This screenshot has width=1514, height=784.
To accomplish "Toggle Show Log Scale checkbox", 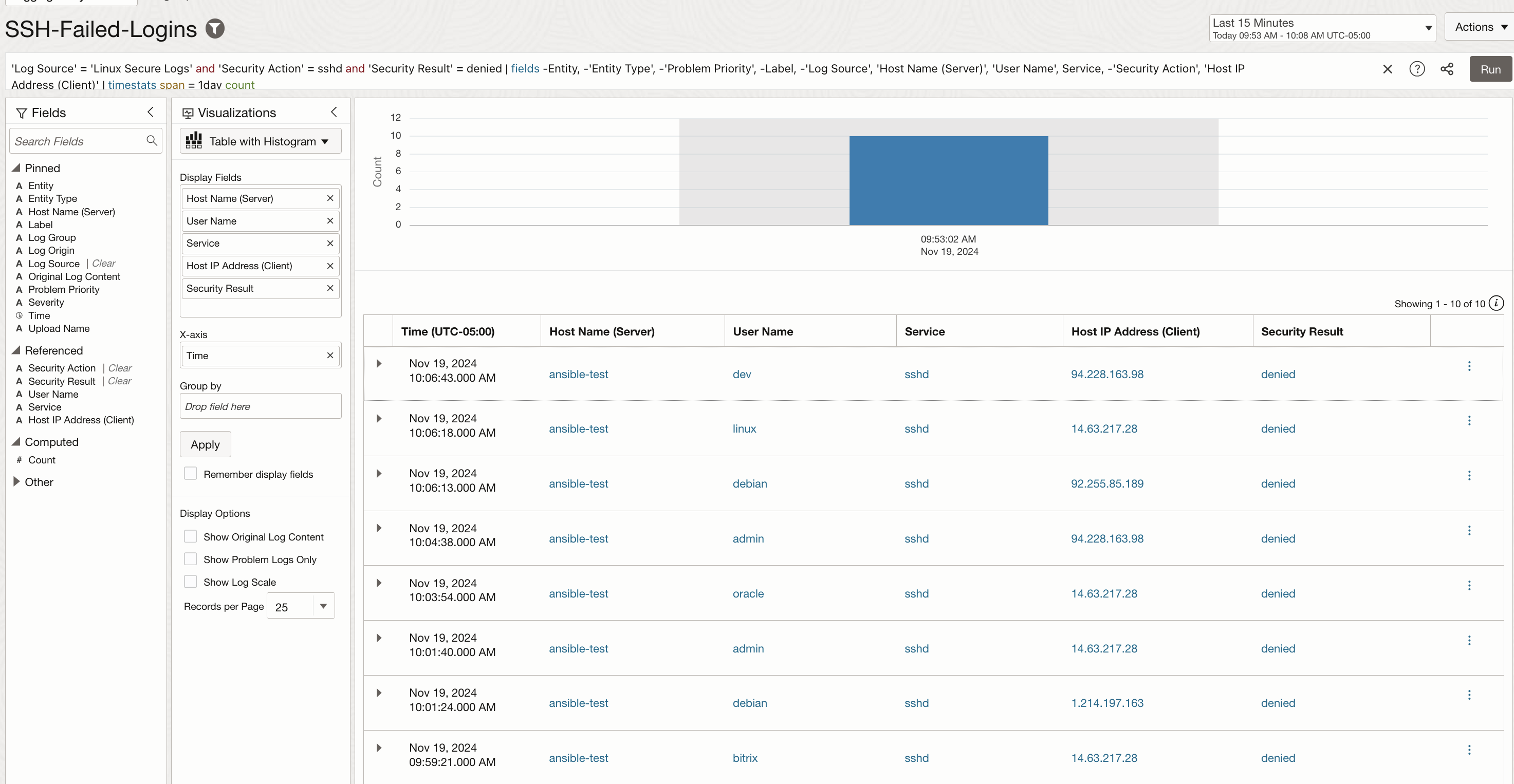I will [x=191, y=582].
